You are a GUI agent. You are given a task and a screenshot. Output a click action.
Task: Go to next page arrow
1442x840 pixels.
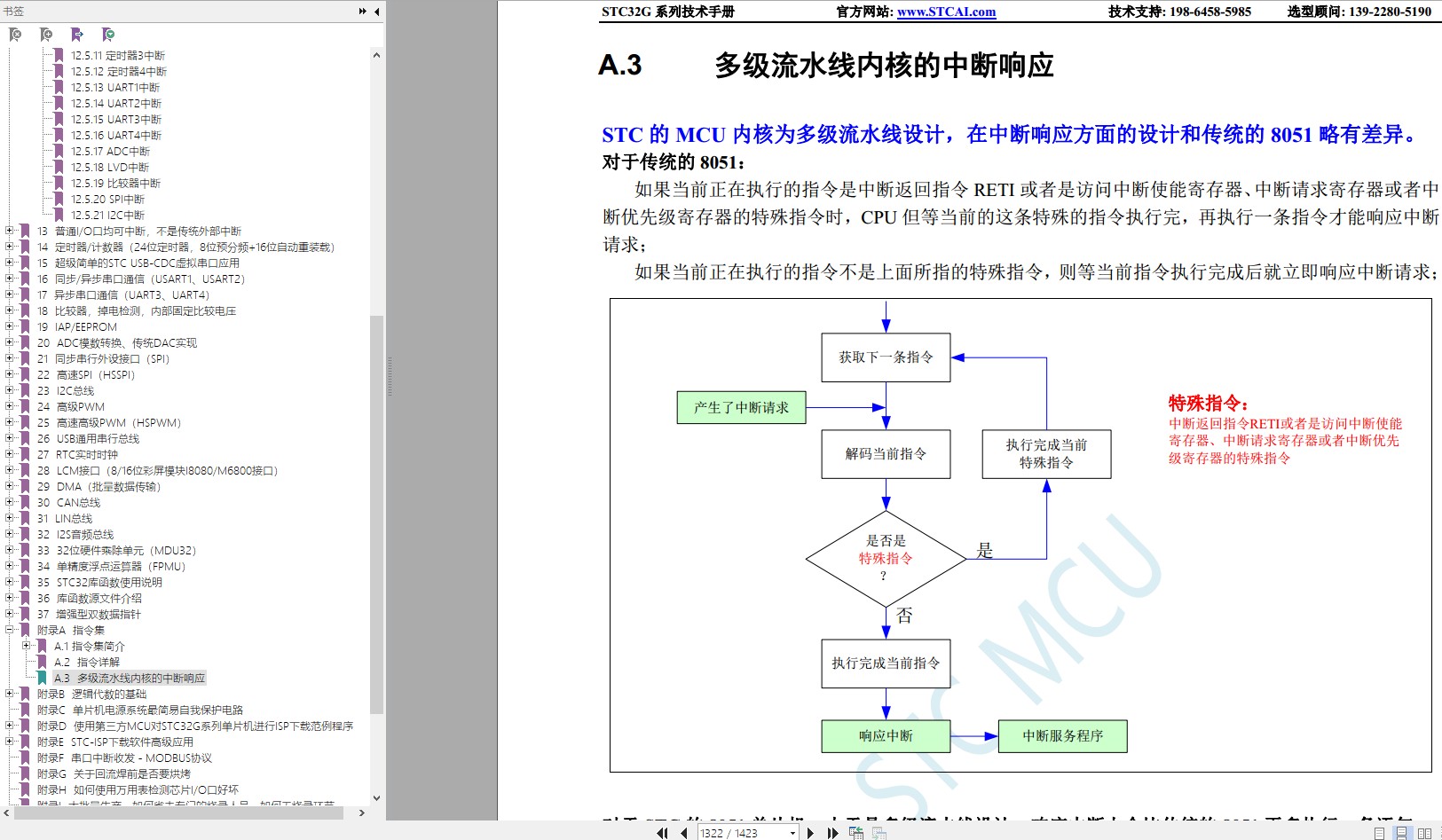pos(810,833)
